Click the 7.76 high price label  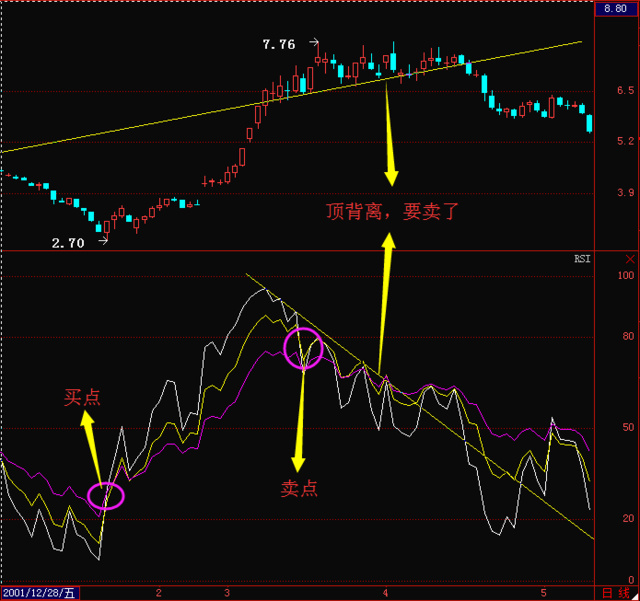tap(279, 44)
